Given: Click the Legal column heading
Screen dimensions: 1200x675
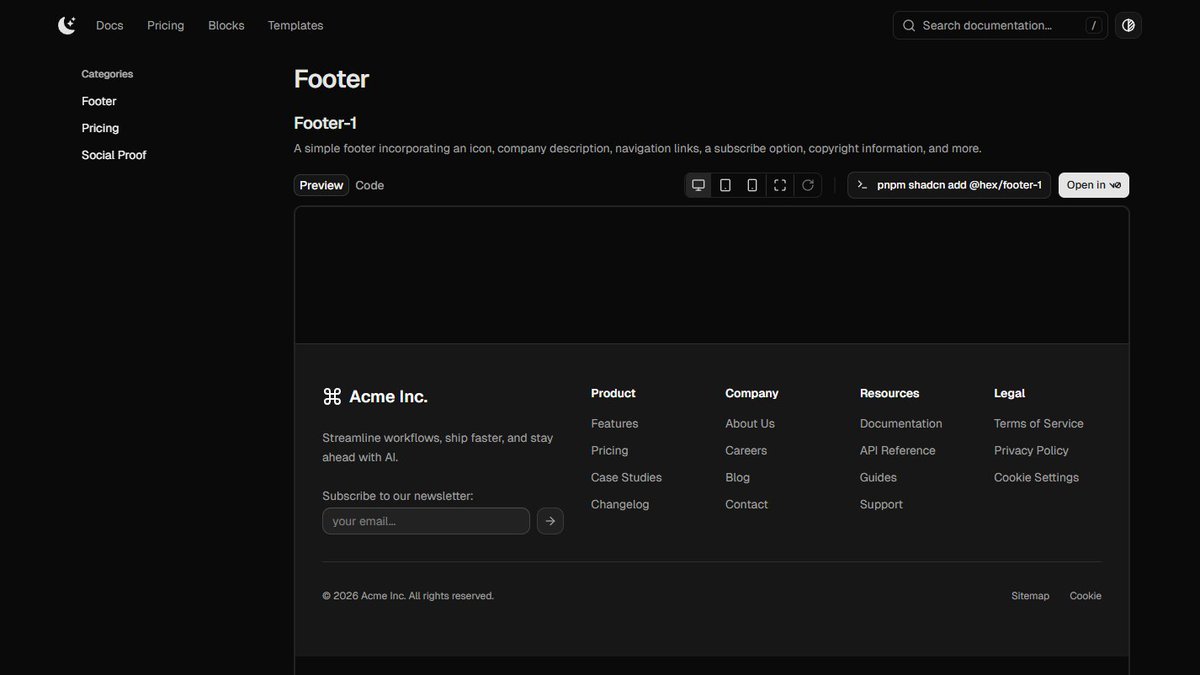Looking at the screenshot, I should coord(1009,394).
